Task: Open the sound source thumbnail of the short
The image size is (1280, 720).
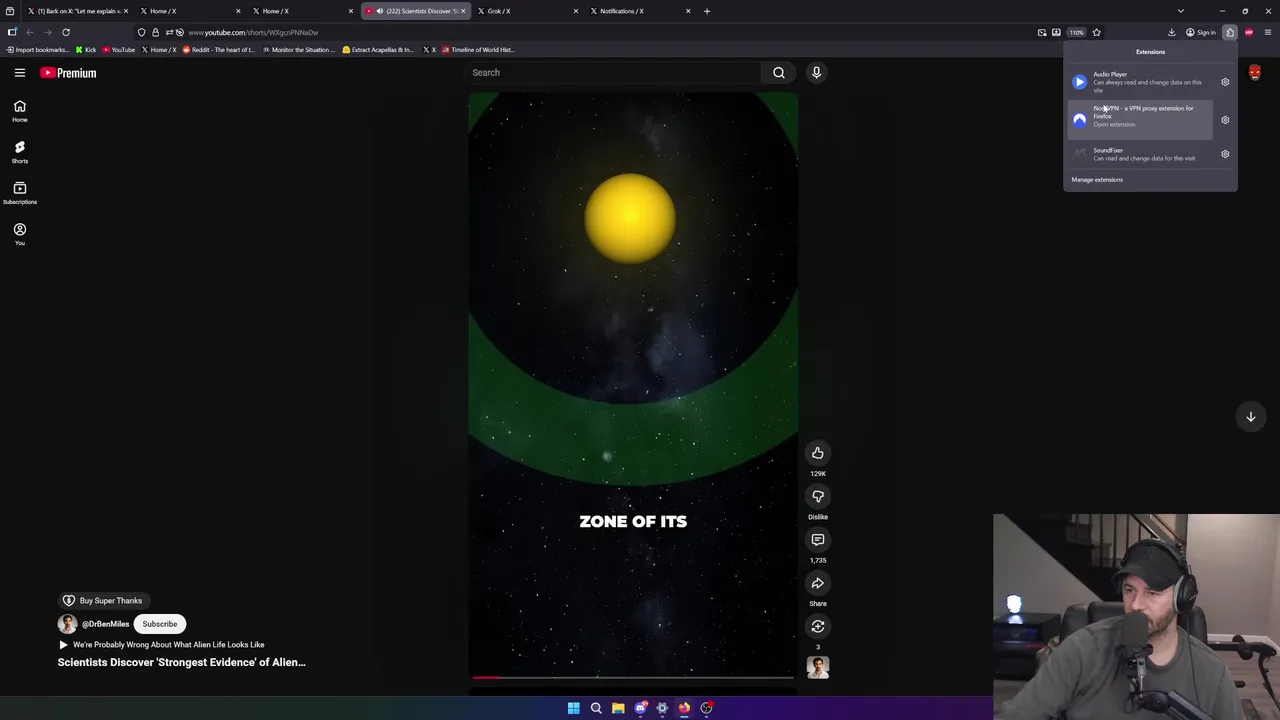Action: tap(818, 667)
